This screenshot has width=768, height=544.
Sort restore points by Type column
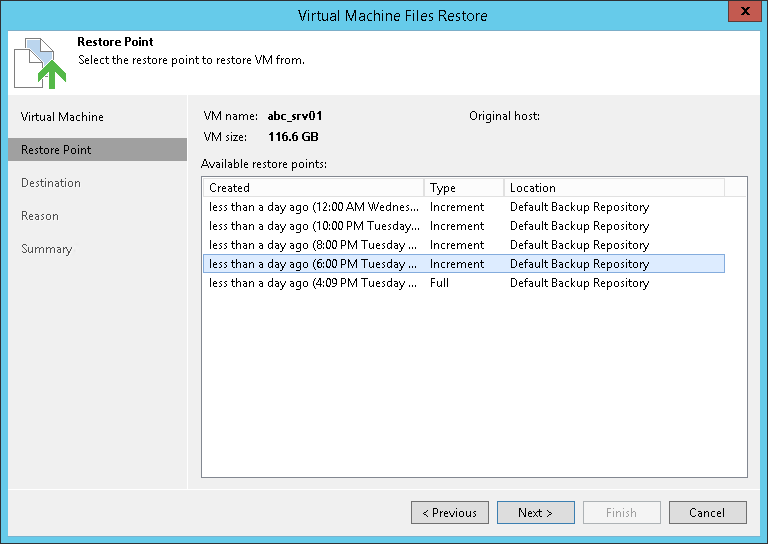[463, 187]
